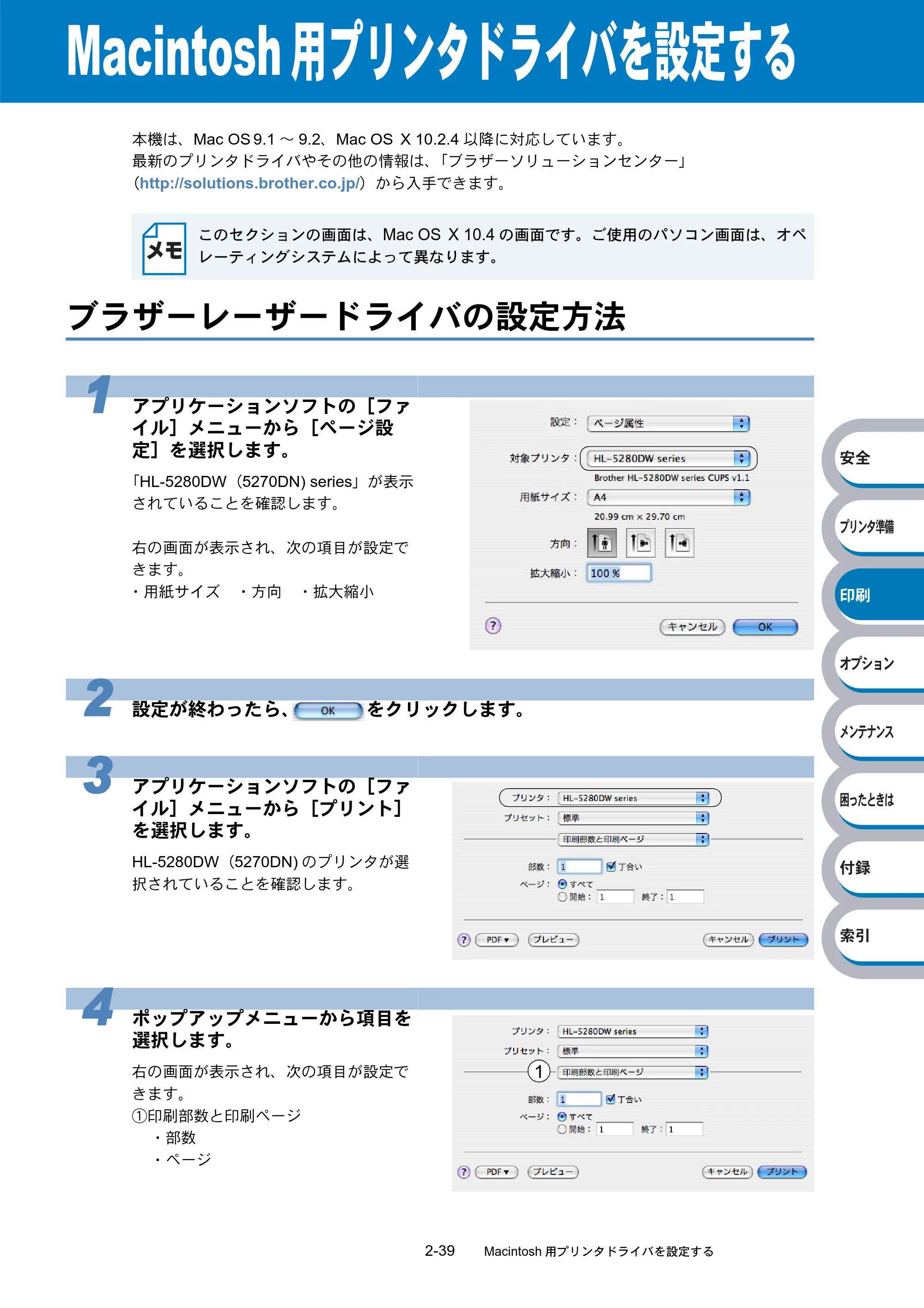
Task: Select 開始 radio button in step 4 dialog
Action: click(x=562, y=1129)
